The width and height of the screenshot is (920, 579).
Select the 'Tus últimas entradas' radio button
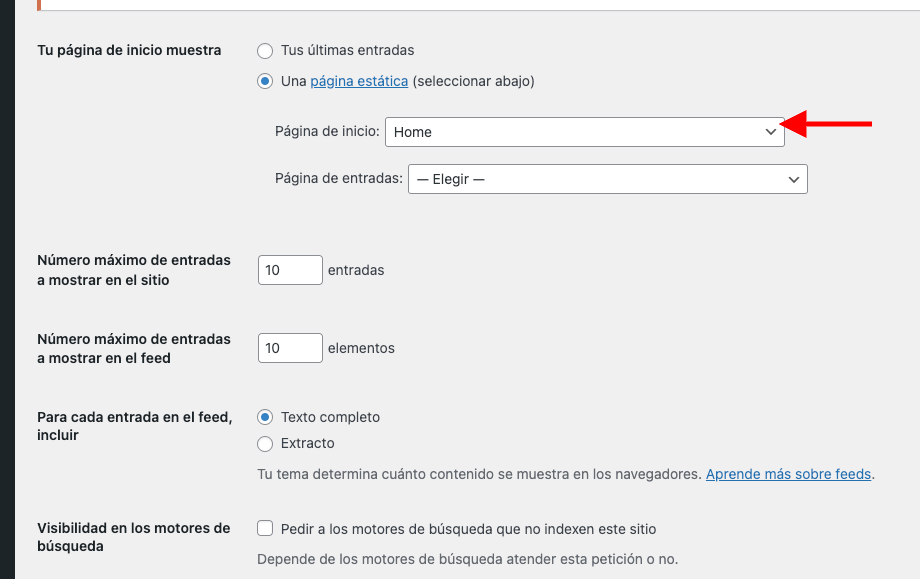point(265,51)
